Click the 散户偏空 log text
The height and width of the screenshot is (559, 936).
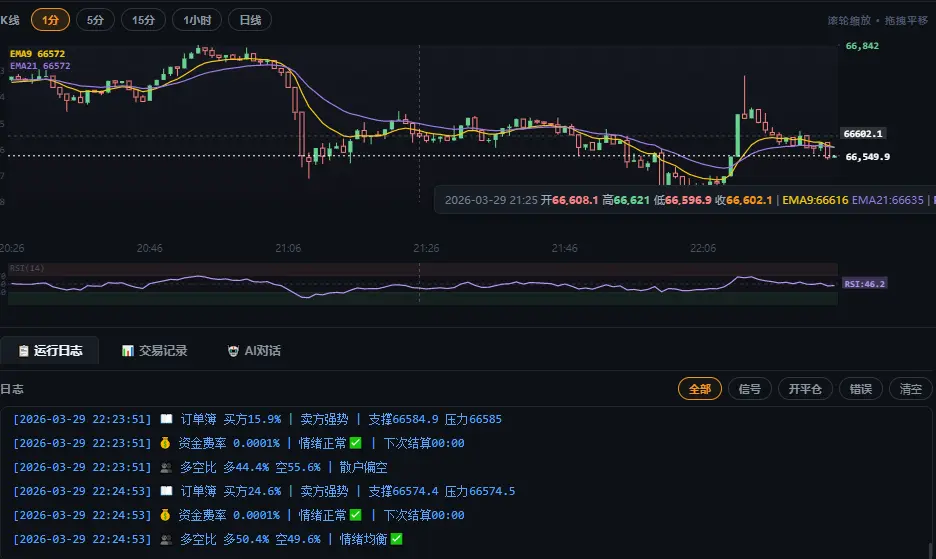coord(364,467)
